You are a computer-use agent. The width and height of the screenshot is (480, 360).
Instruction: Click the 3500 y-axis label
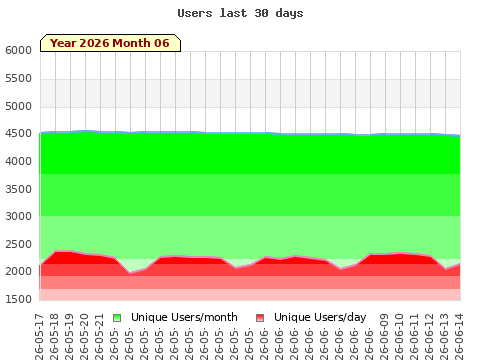click(x=18, y=189)
